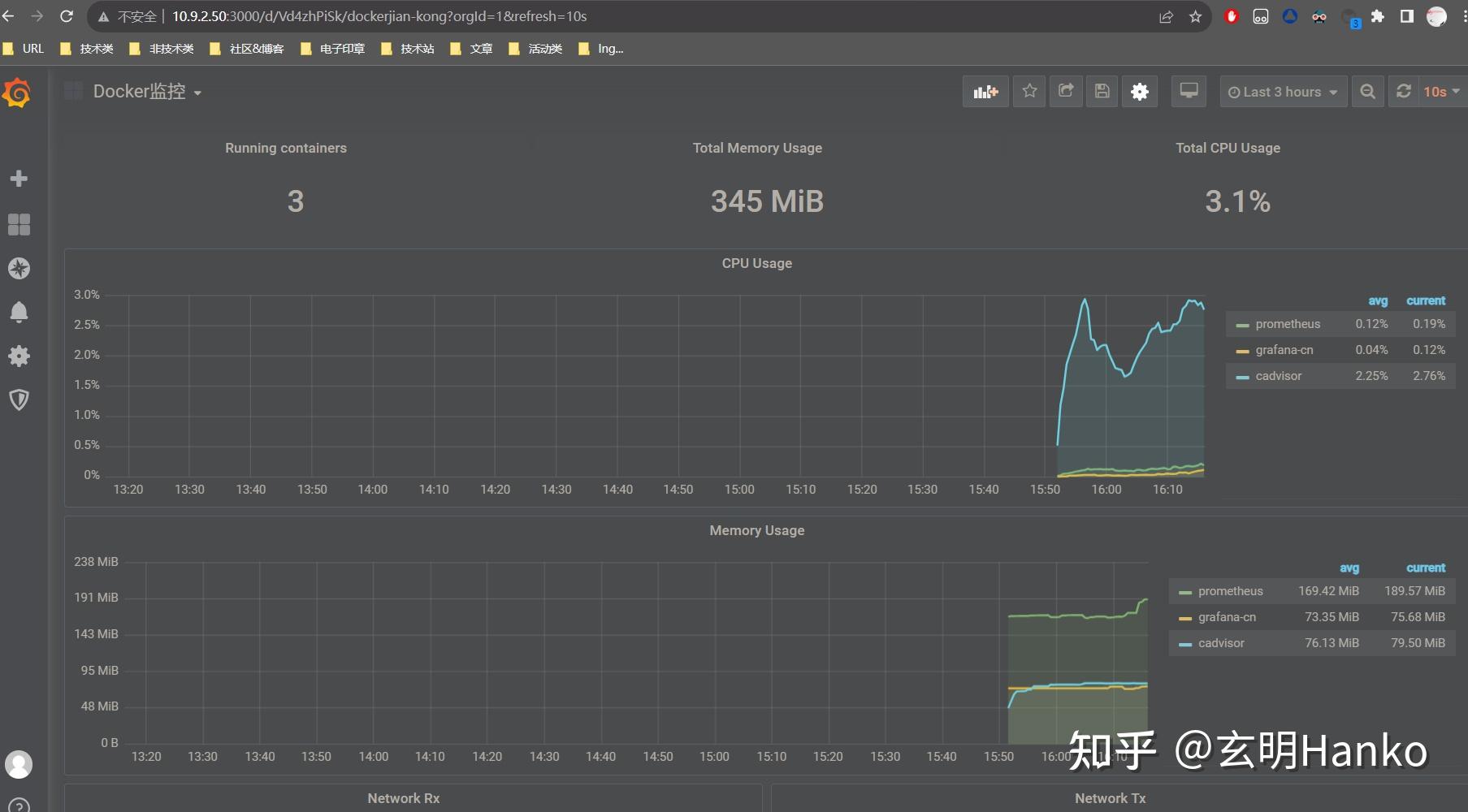Viewport: 1468px width, 812px height.
Task: Click the prometheus color line in CPU Usage legend
Action: click(x=1242, y=325)
